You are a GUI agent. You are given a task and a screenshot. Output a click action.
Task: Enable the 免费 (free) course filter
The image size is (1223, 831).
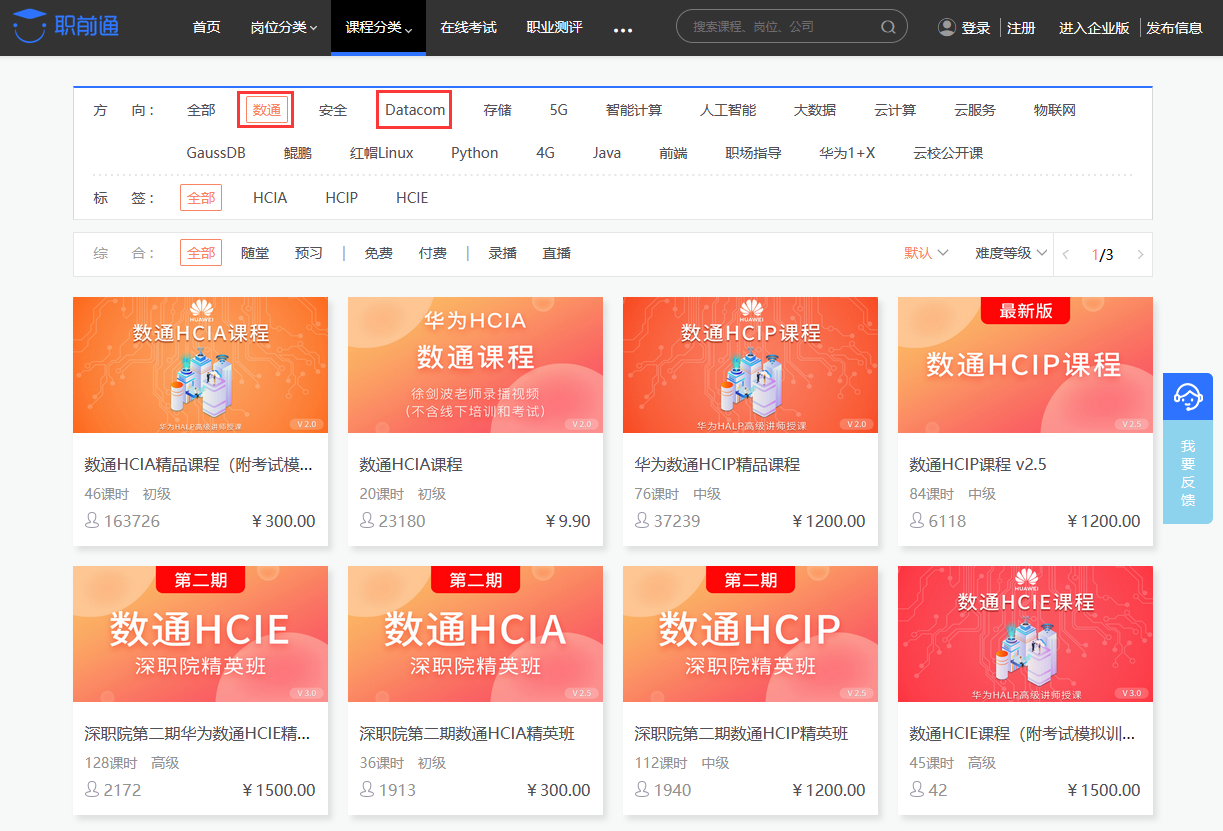click(378, 253)
